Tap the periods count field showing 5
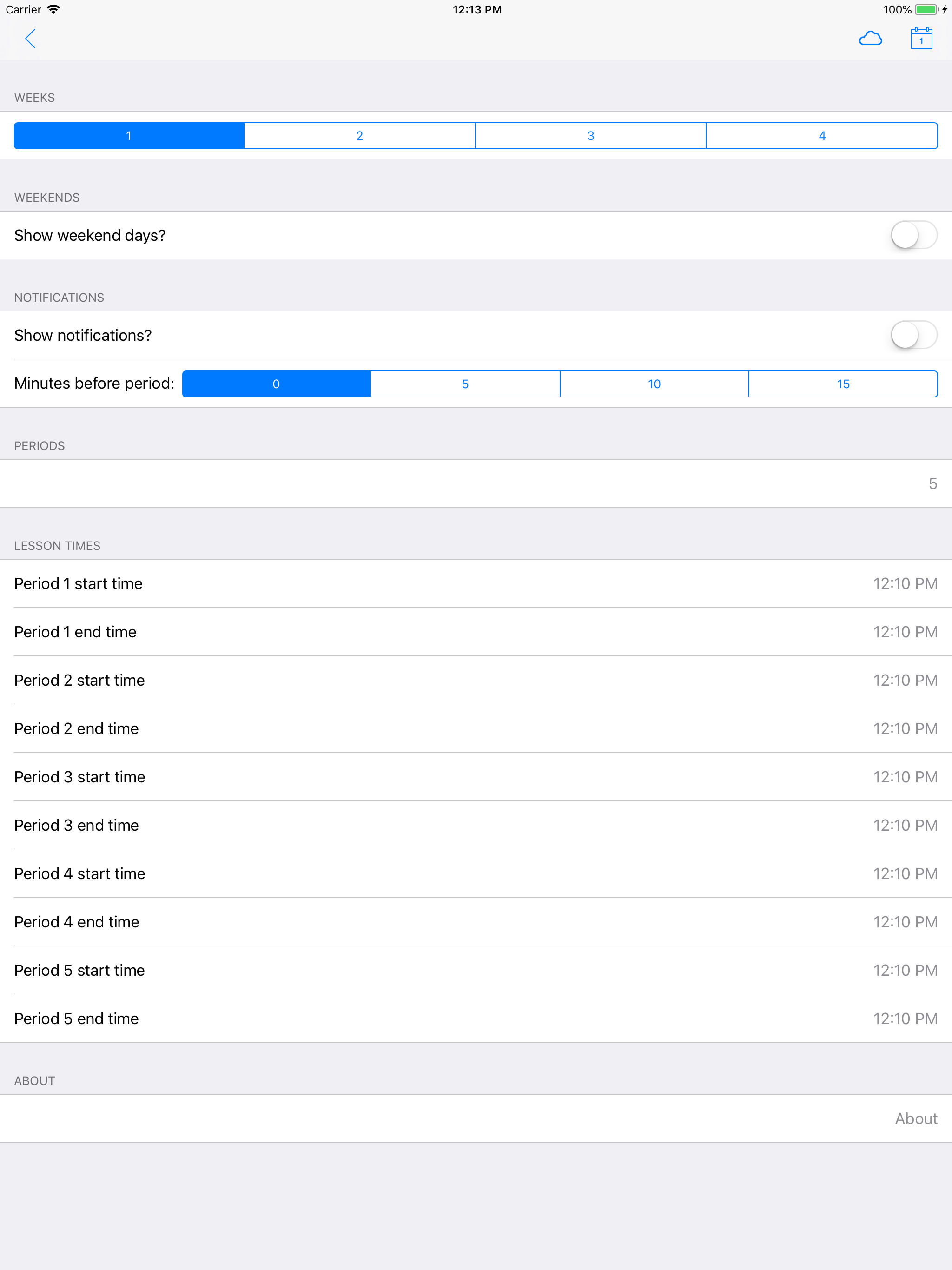Image resolution: width=952 pixels, height=1270 pixels. click(932, 484)
